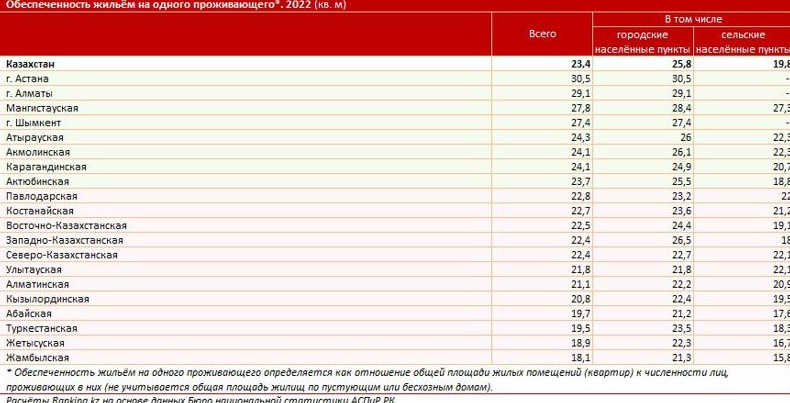Screen dimensions: 790x403
Task: Click the 'Туркестанская' region name
Action: 41,328
